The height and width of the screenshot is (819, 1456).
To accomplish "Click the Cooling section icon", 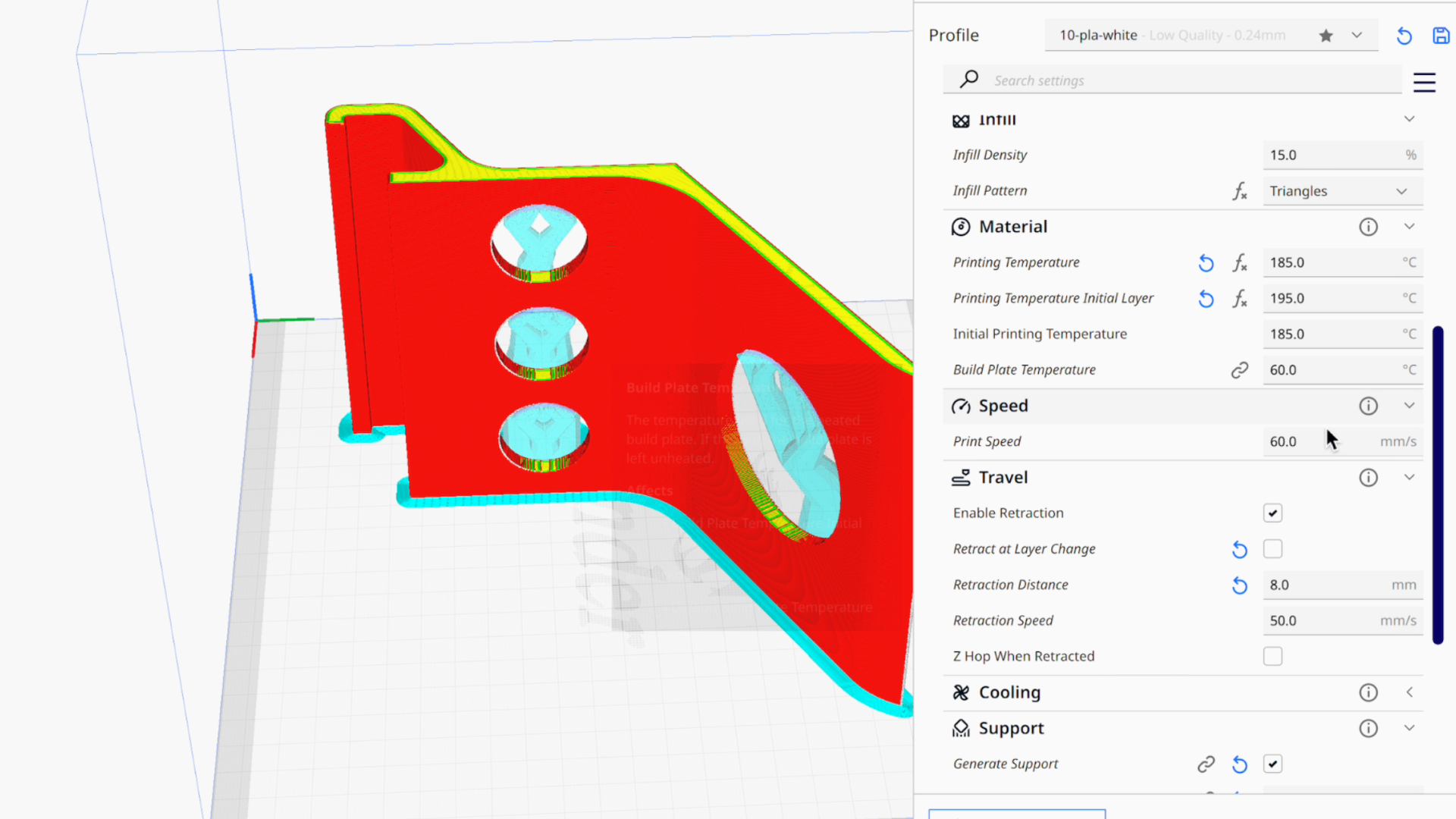I will [961, 692].
